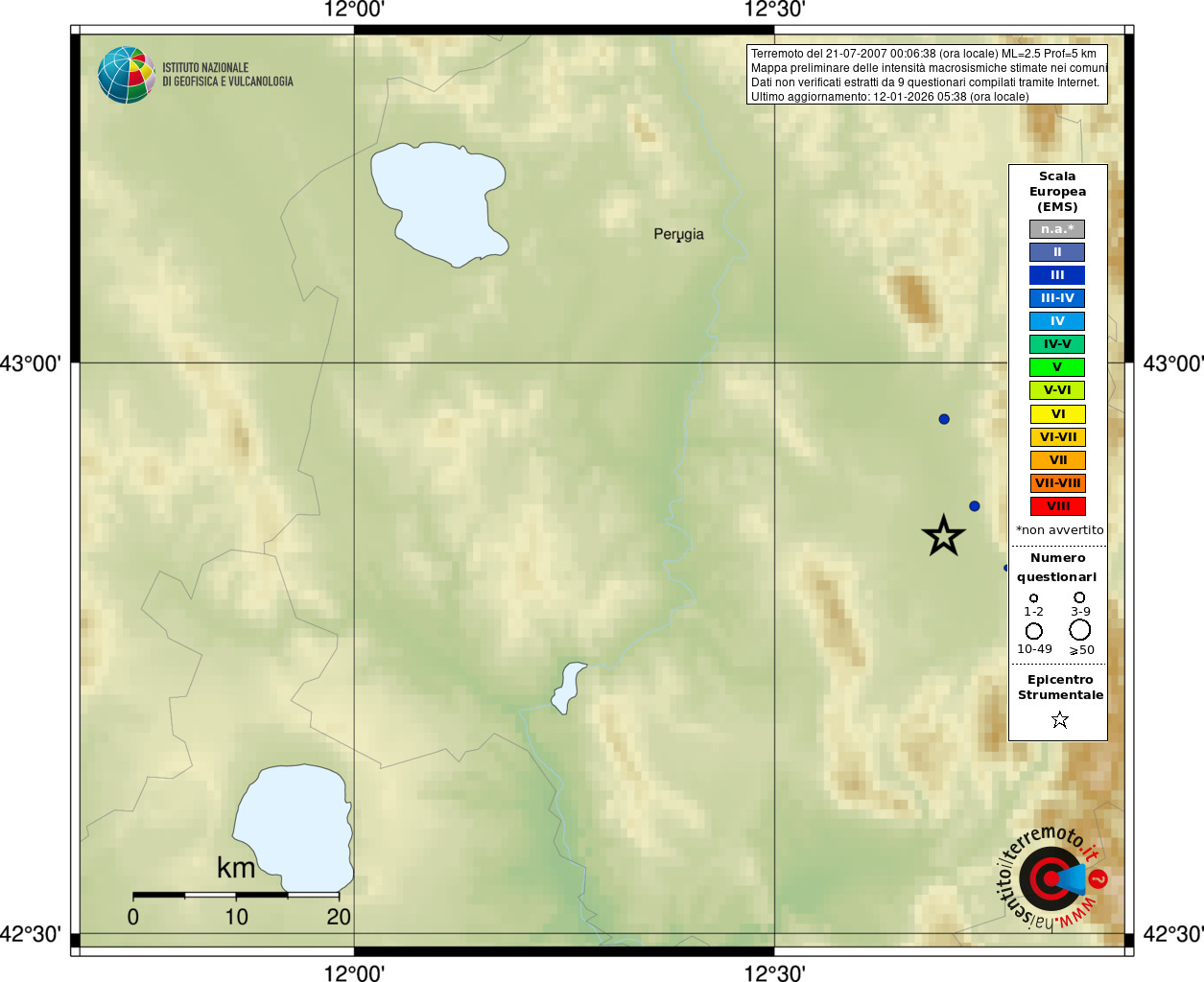1204x982 pixels.
Task: Click the 'Epicentro Strumentale' legend heading
Action: tap(1060, 688)
